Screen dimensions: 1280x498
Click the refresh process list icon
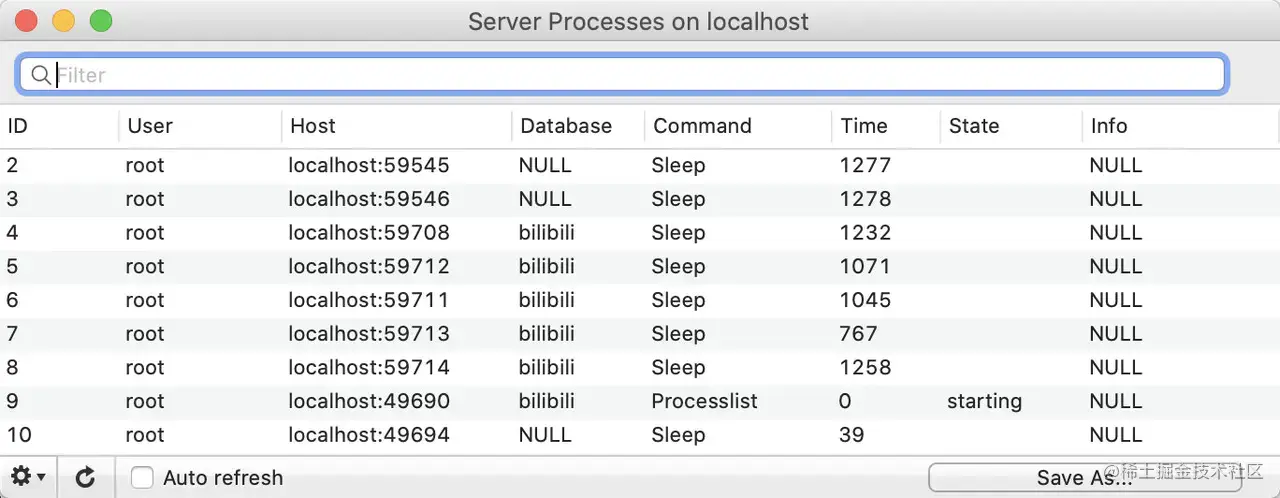pyautogui.click(x=86, y=478)
